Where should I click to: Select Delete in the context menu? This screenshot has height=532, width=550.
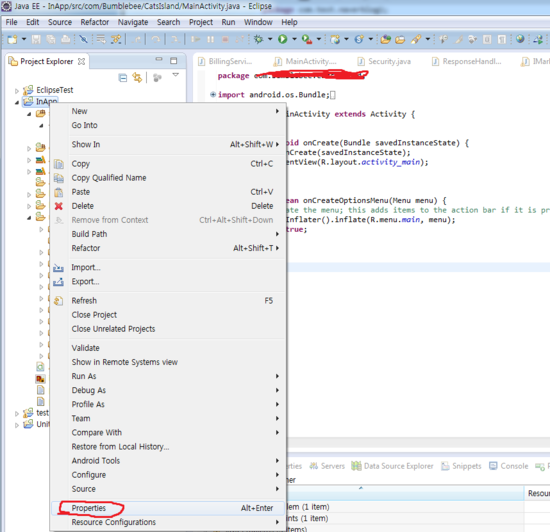click(168, 206)
